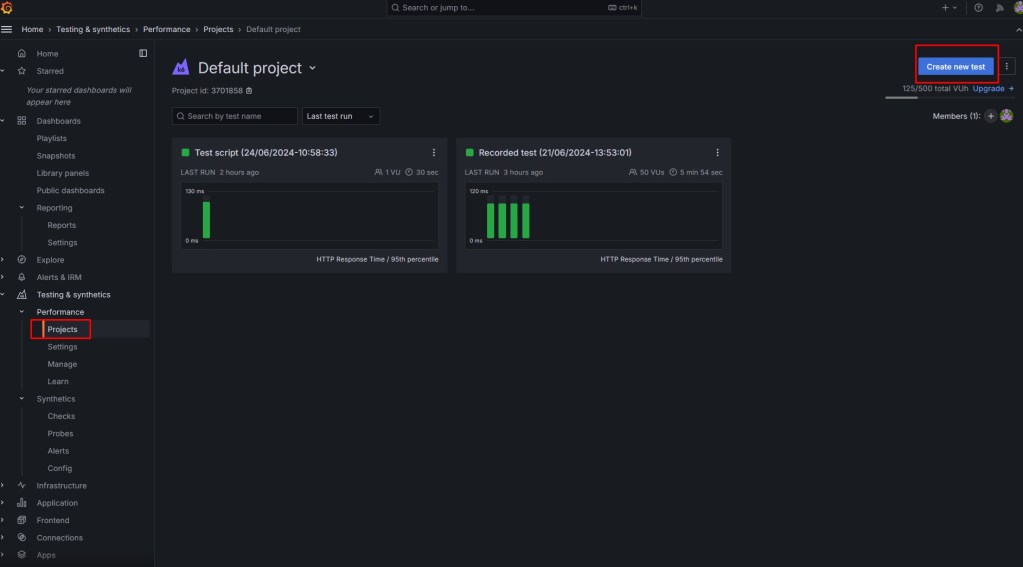
Task: Dock the sidebar using the panel icon
Action: (143, 53)
